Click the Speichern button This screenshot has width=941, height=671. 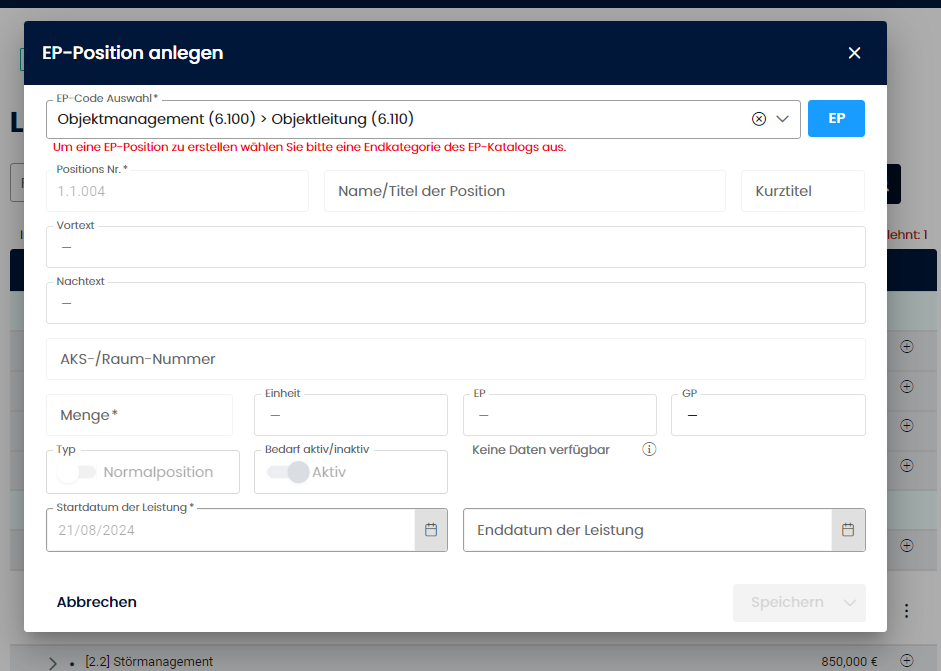point(787,602)
